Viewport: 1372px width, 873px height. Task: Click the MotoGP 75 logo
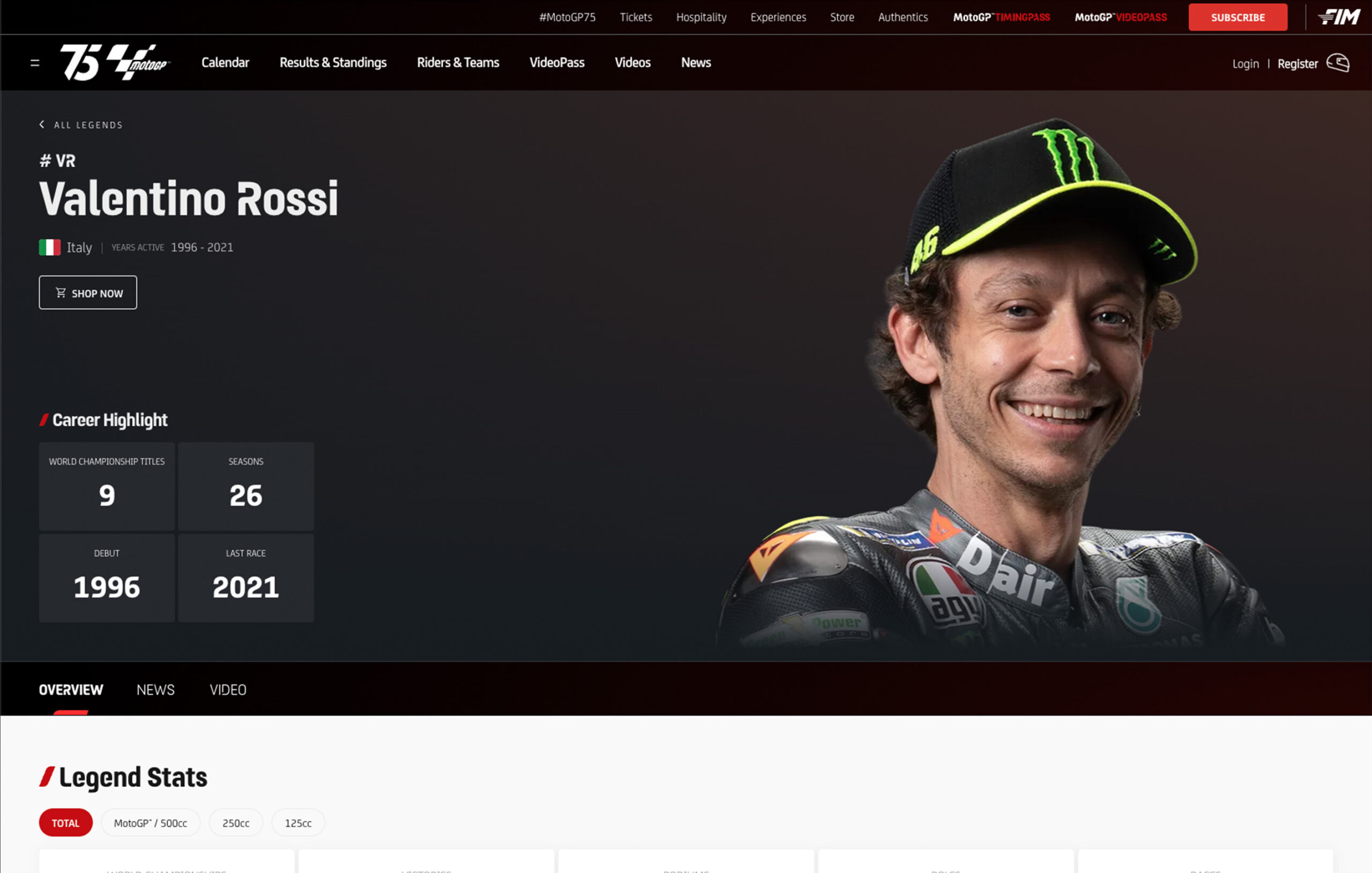pos(115,62)
